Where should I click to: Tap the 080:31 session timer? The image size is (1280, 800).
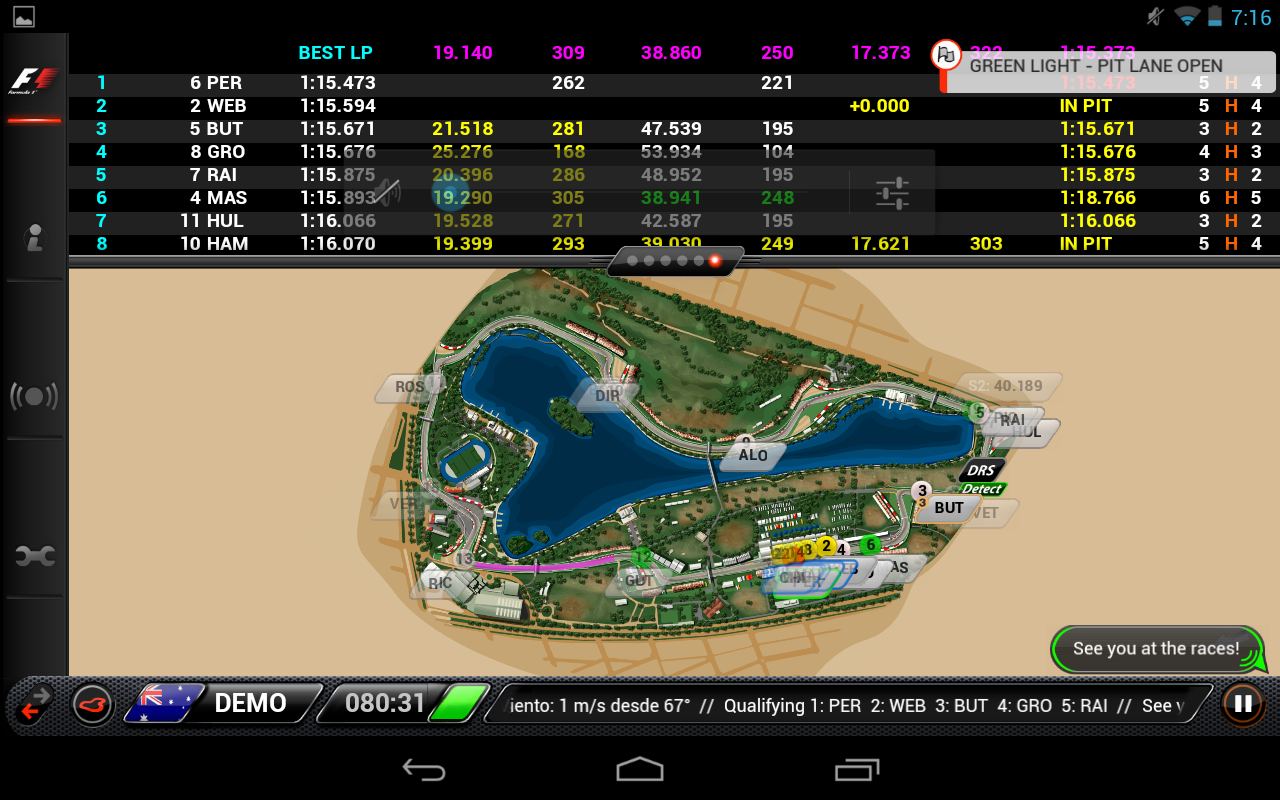pyautogui.click(x=385, y=703)
